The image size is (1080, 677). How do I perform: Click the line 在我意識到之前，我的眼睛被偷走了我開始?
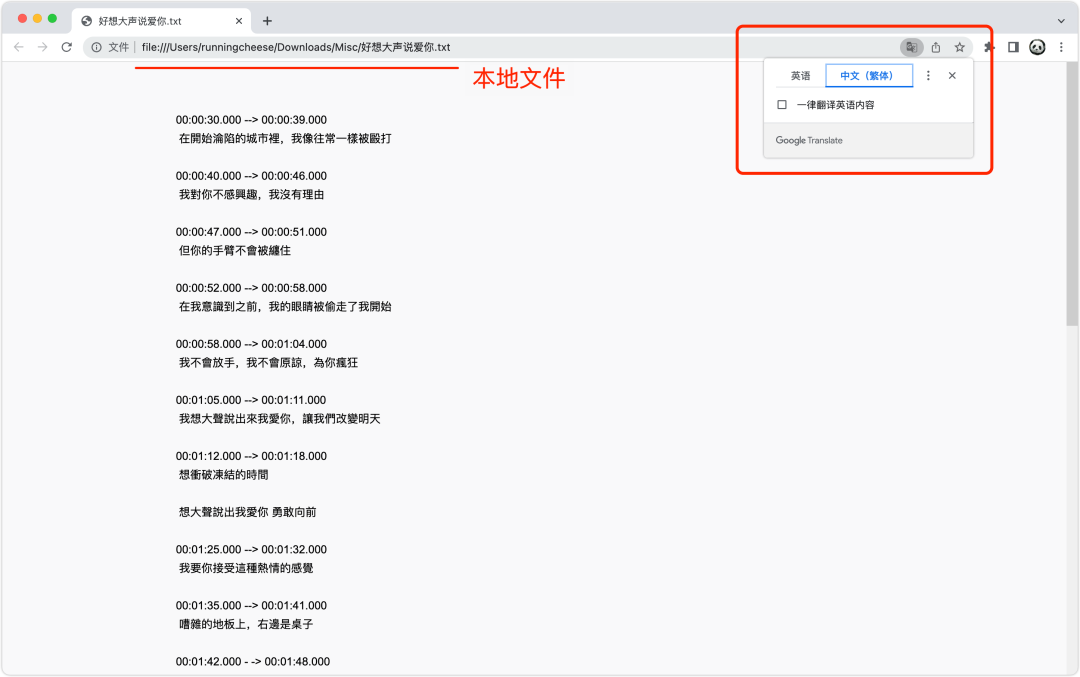(285, 306)
